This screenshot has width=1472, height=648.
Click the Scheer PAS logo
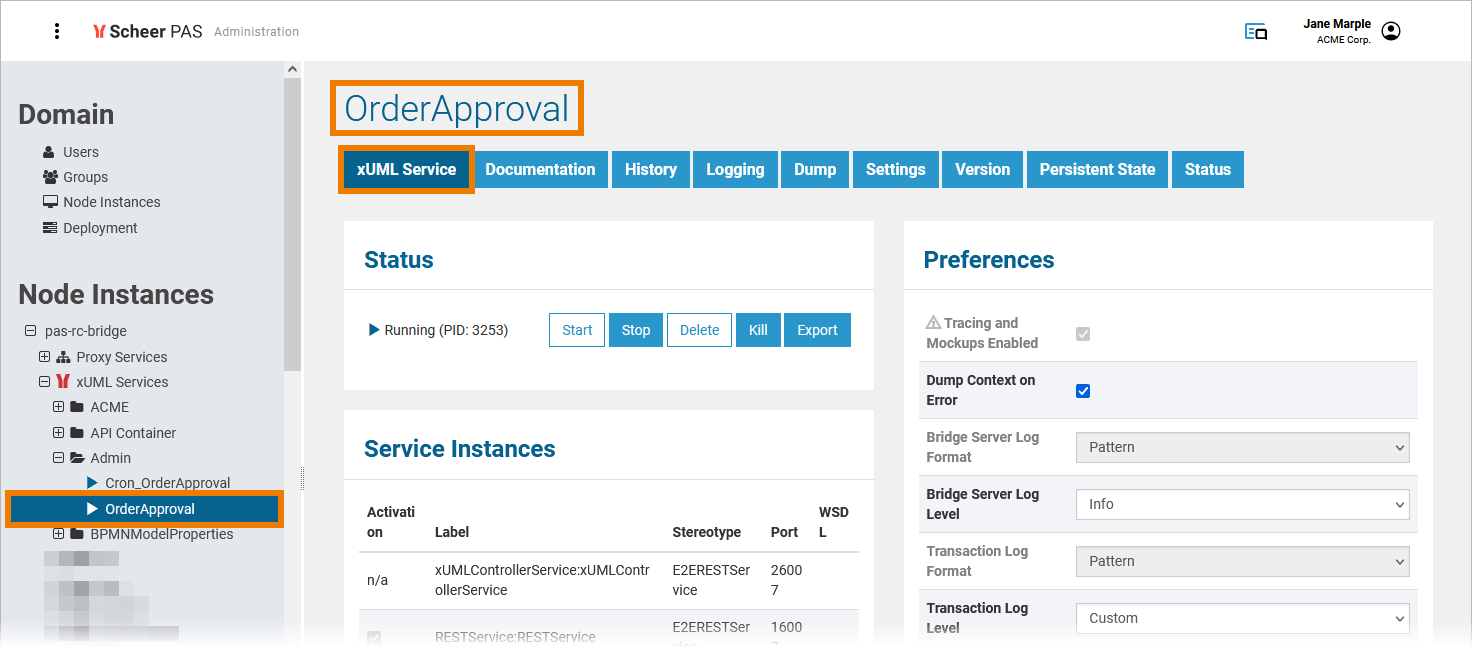pyautogui.click(x=147, y=31)
